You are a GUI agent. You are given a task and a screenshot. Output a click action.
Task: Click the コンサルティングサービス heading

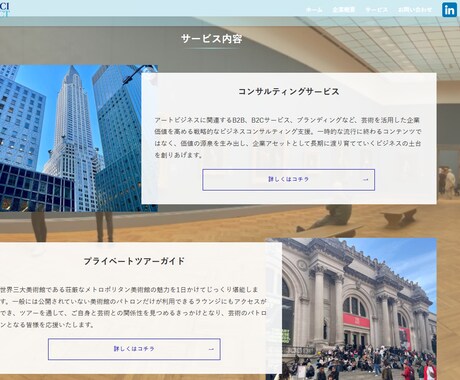(289, 91)
